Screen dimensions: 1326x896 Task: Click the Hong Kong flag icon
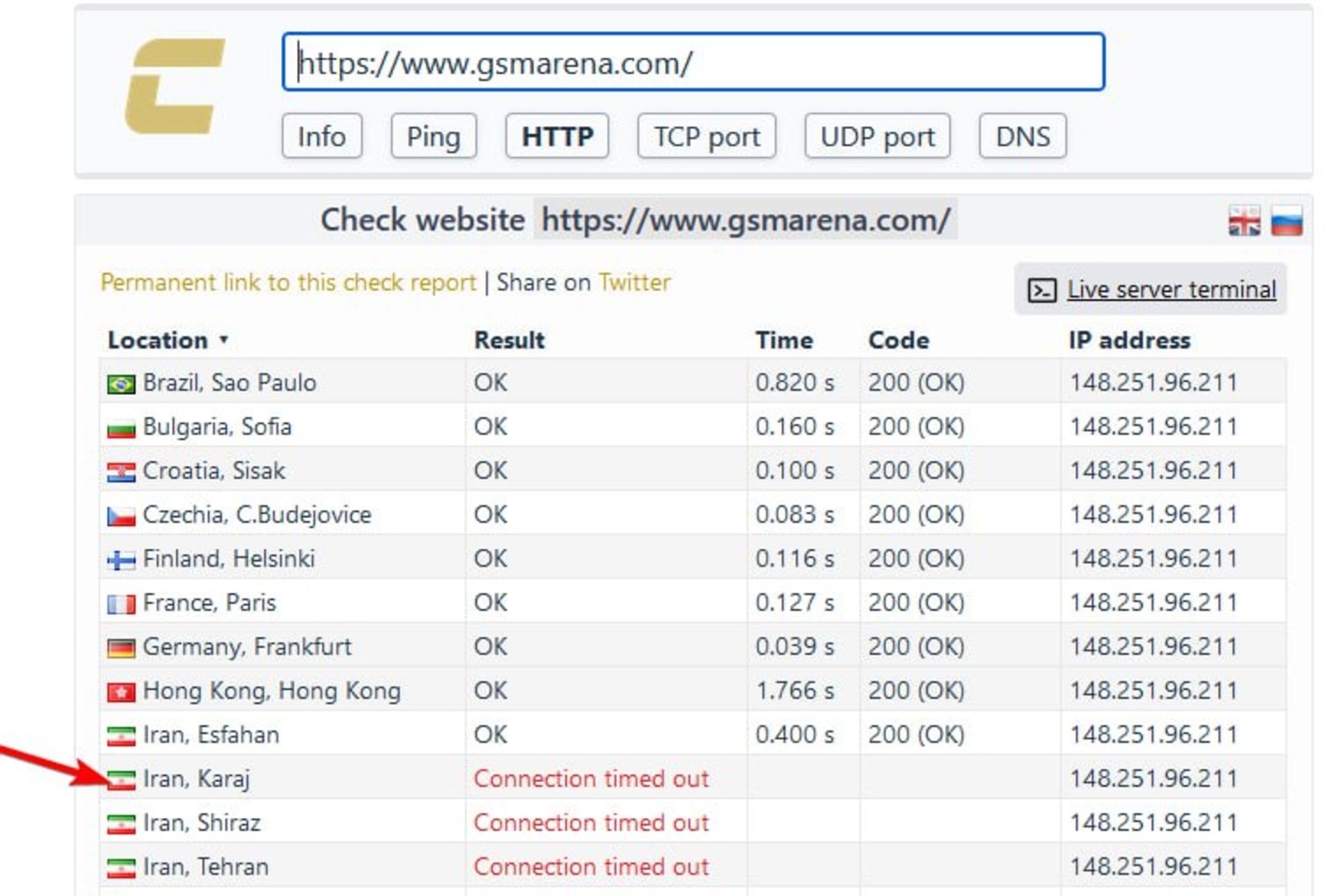(x=121, y=692)
